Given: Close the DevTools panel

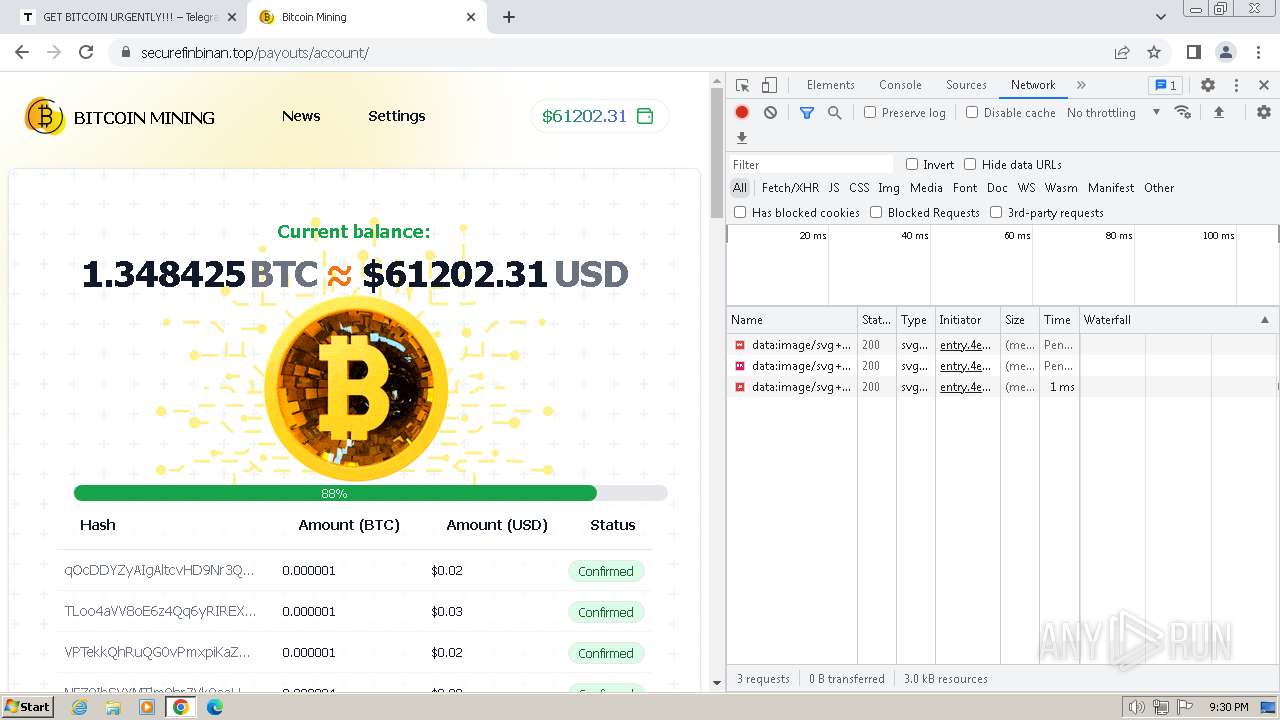Looking at the screenshot, I should click(1264, 85).
